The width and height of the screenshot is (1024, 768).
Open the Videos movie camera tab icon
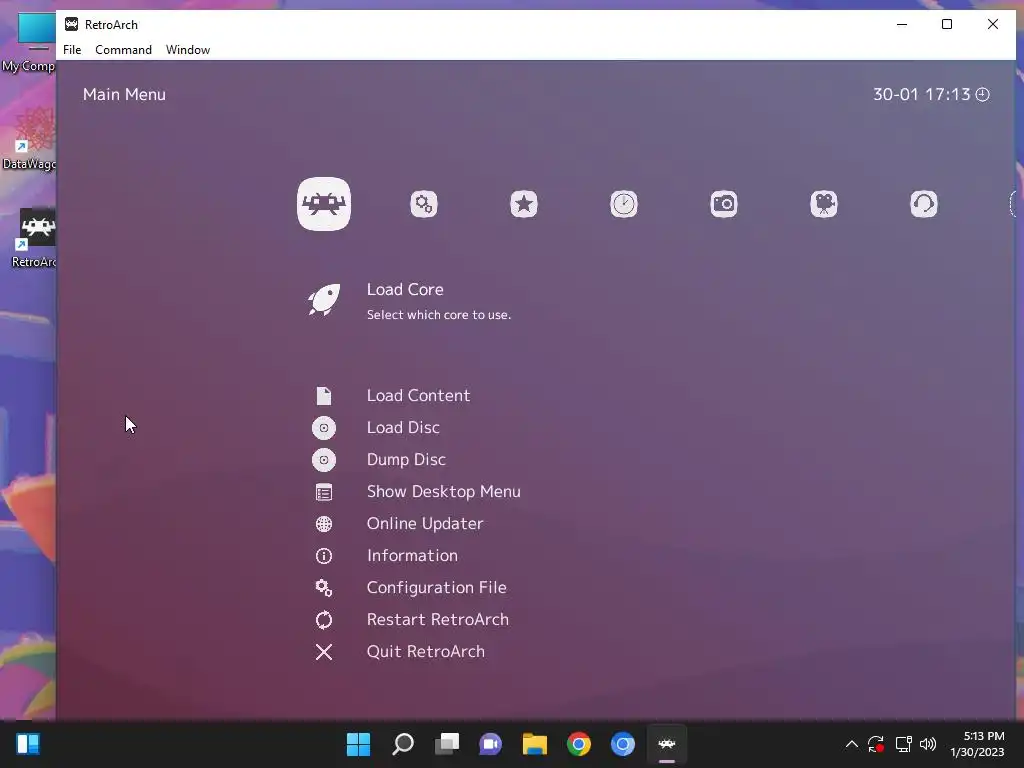[x=824, y=204]
